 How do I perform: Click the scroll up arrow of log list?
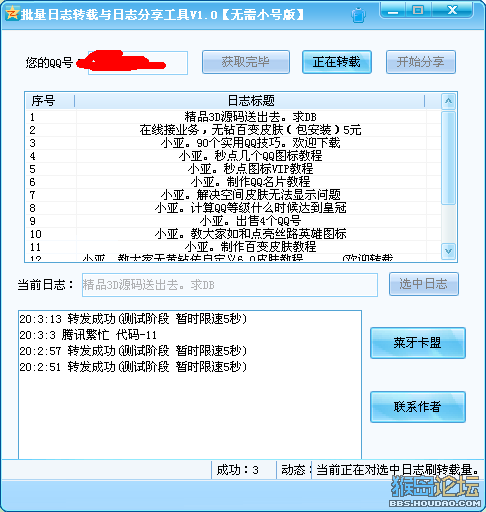pos(448,101)
